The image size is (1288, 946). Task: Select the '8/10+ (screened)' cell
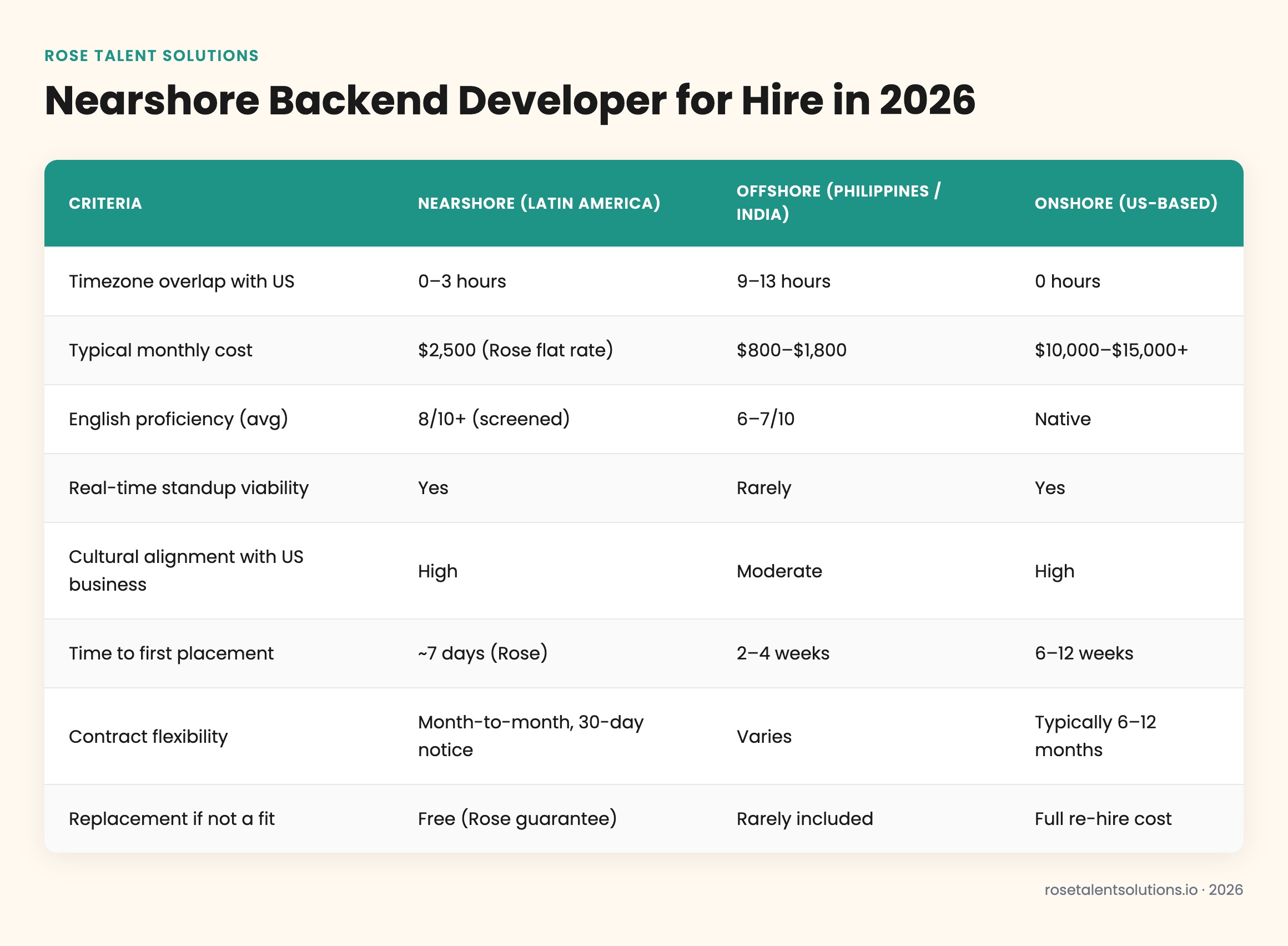tap(494, 419)
